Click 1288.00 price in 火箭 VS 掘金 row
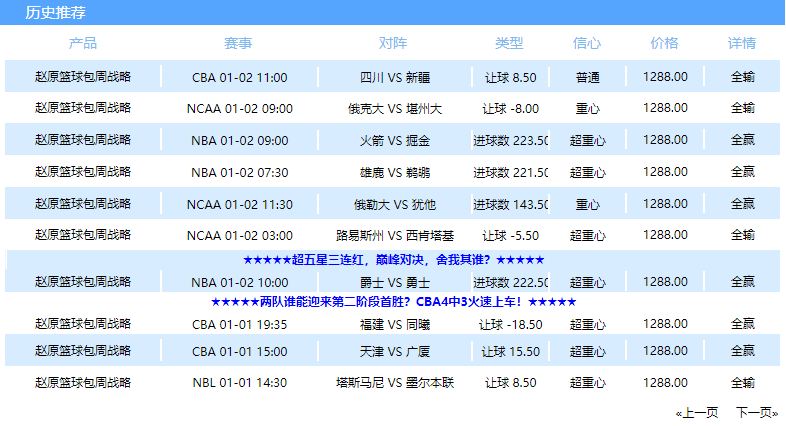Viewport: 786px width, 426px height. (x=665, y=140)
